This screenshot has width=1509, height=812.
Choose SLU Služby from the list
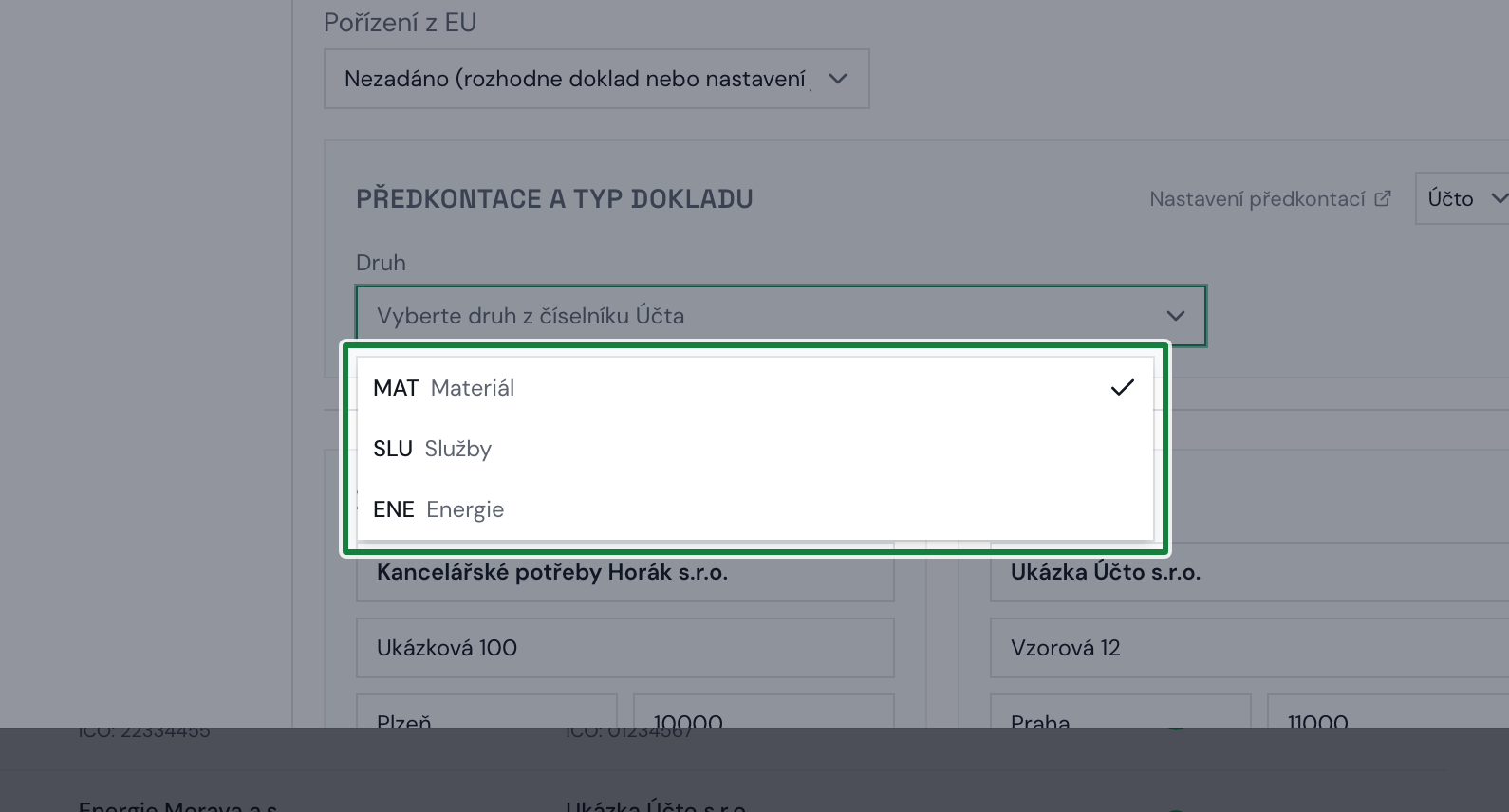pos(754,449)
